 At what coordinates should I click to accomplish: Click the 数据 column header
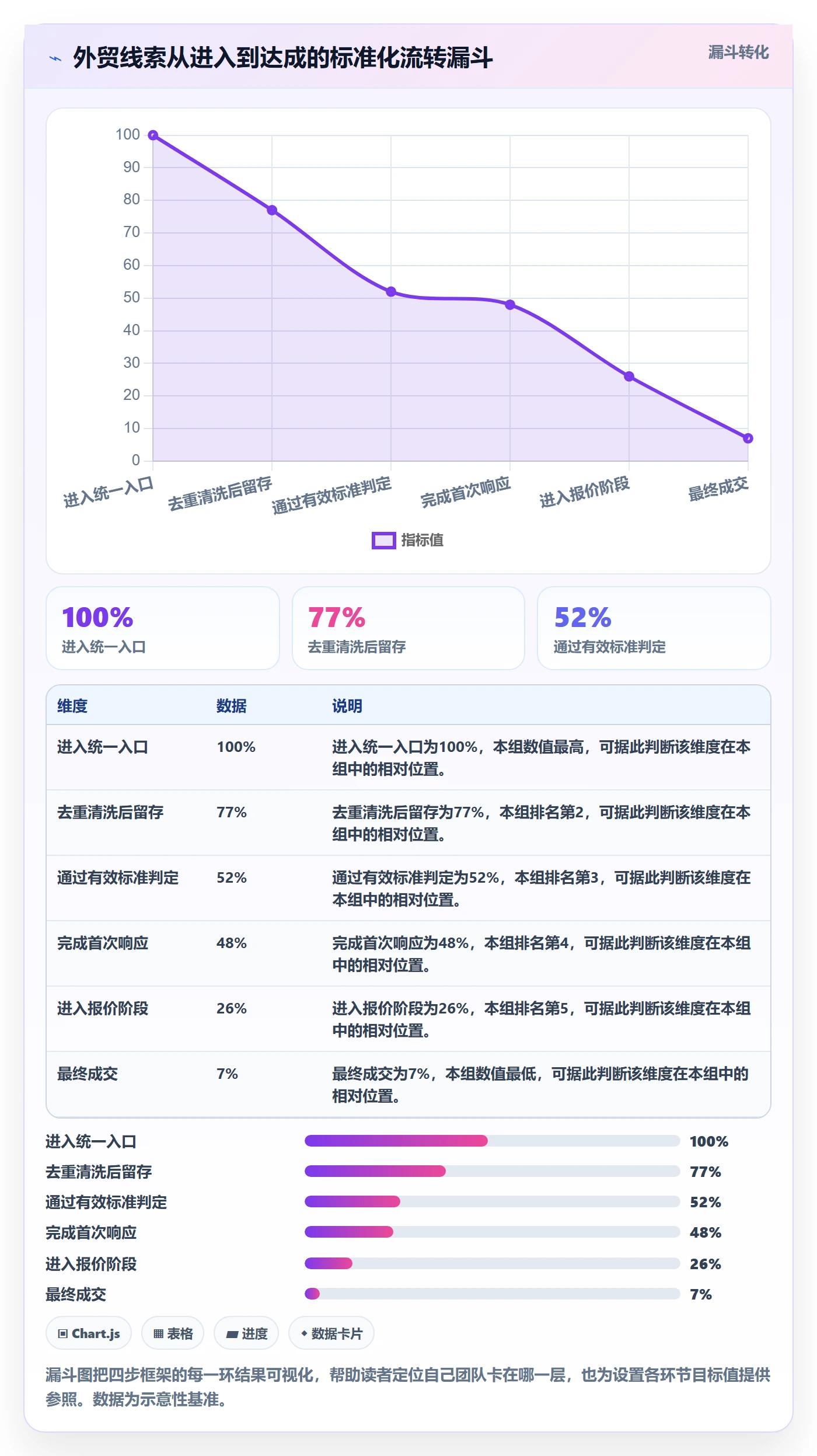tap(232, 706)
